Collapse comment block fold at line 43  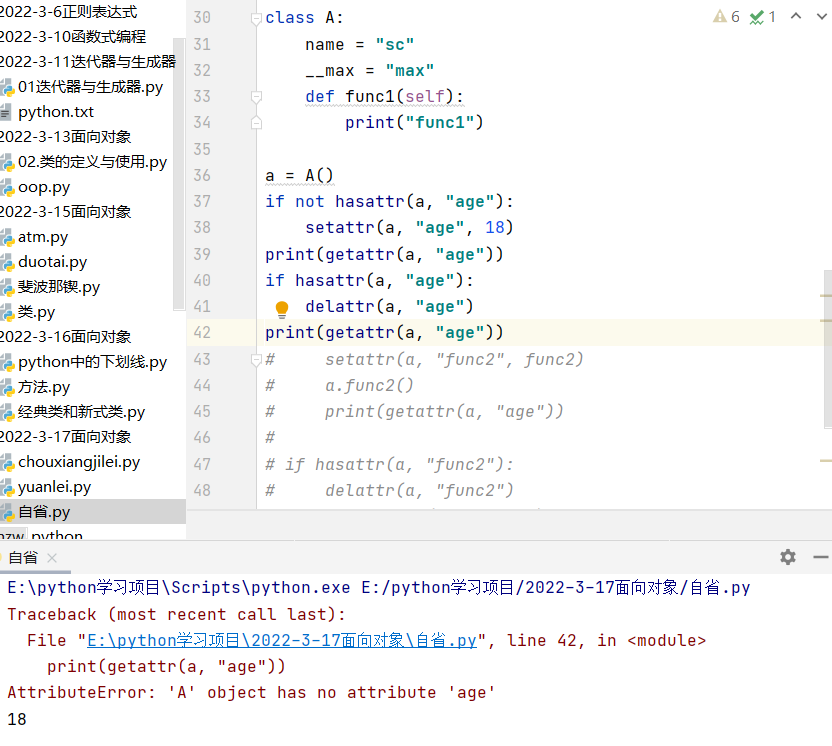[x=256, y=360]
